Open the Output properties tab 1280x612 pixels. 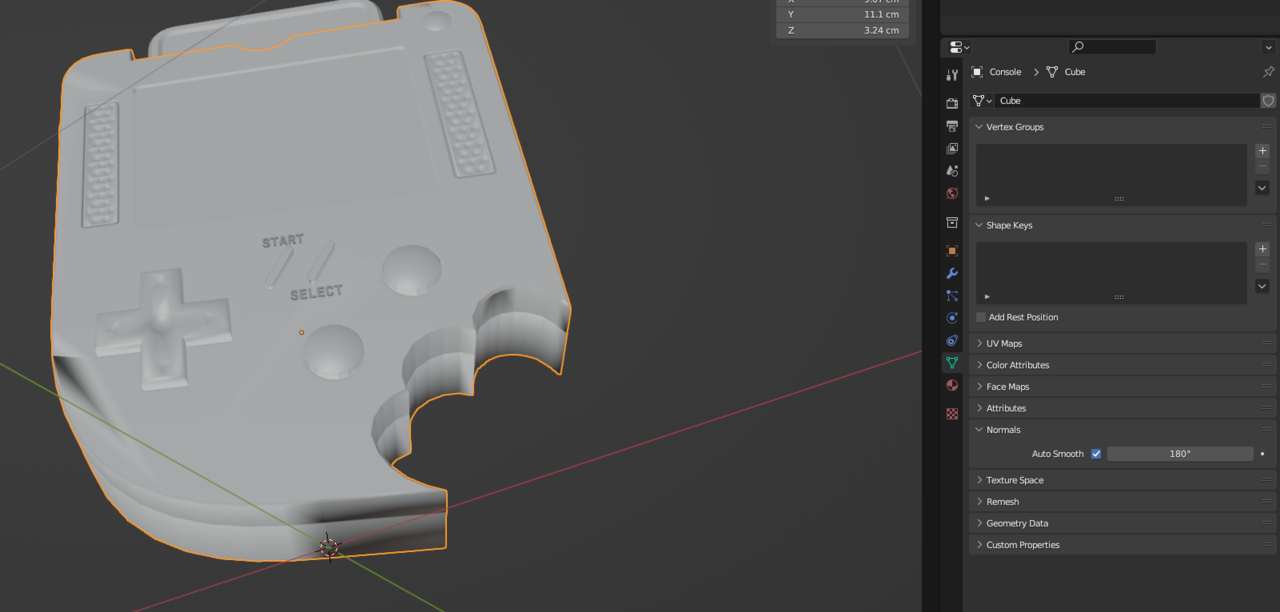tap(952, 126)
